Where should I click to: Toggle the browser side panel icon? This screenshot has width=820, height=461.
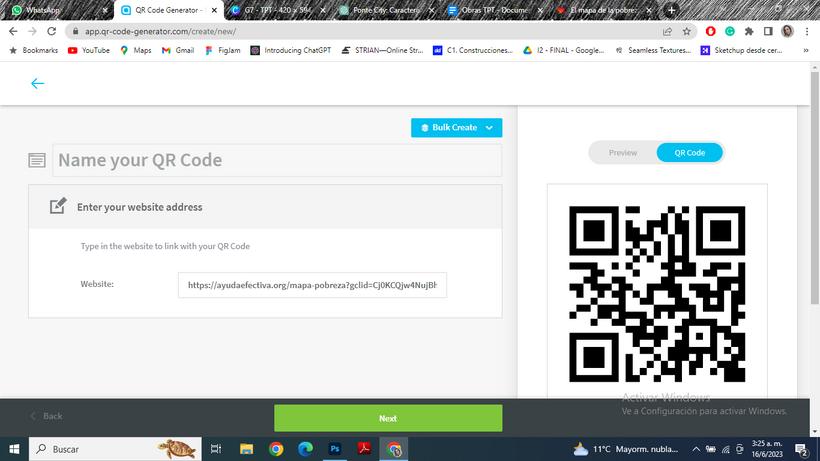pyautogui.click(x=768, y=31)
